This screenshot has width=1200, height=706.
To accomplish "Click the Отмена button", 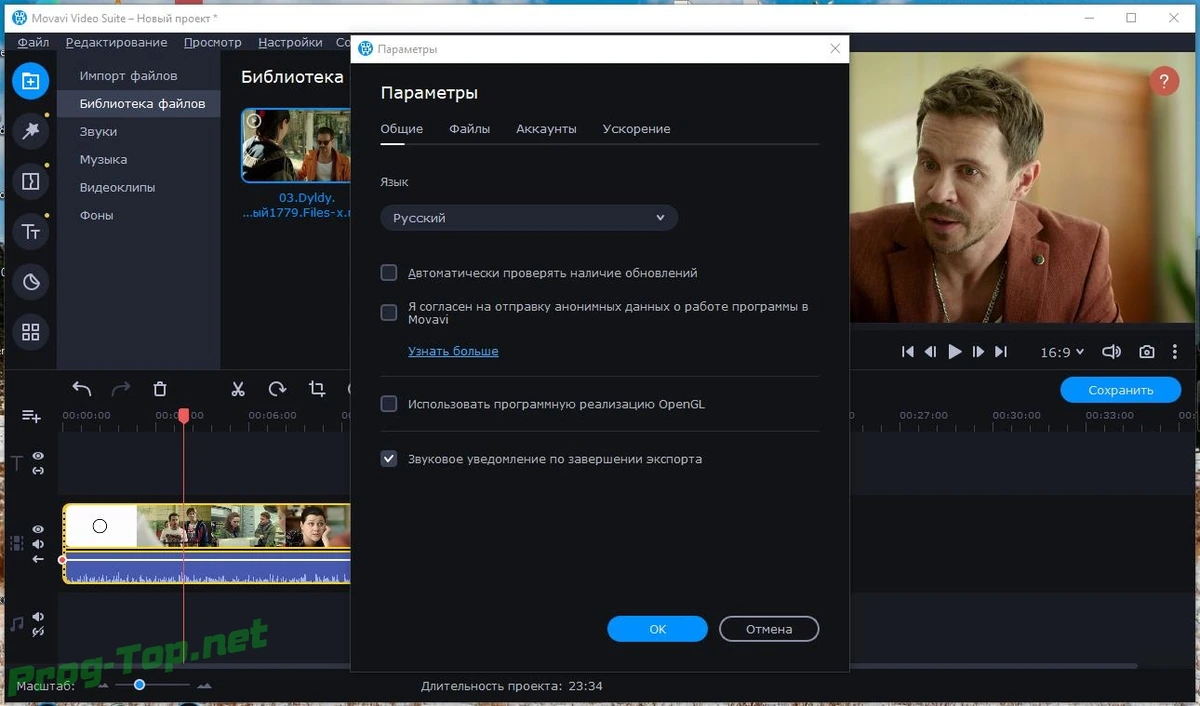I will click(769, 629).
